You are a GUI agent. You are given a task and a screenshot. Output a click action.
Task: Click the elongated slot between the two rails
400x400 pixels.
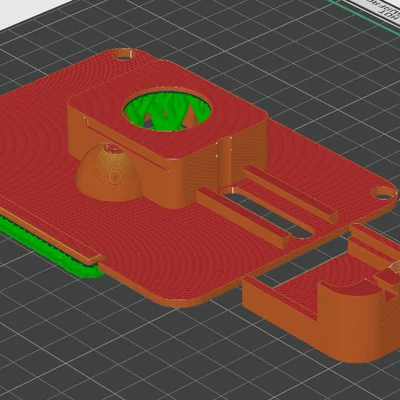point(268,213)
